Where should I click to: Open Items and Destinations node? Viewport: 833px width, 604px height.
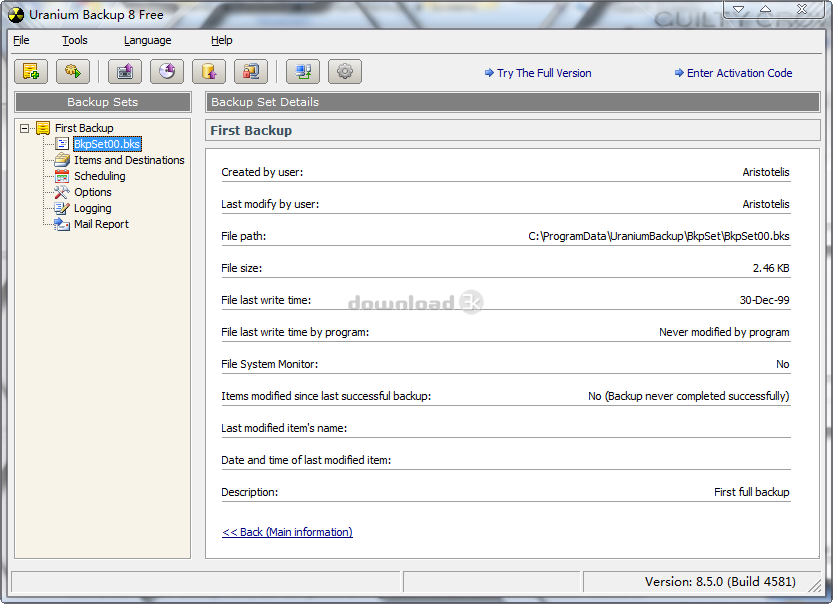[129, 160]
